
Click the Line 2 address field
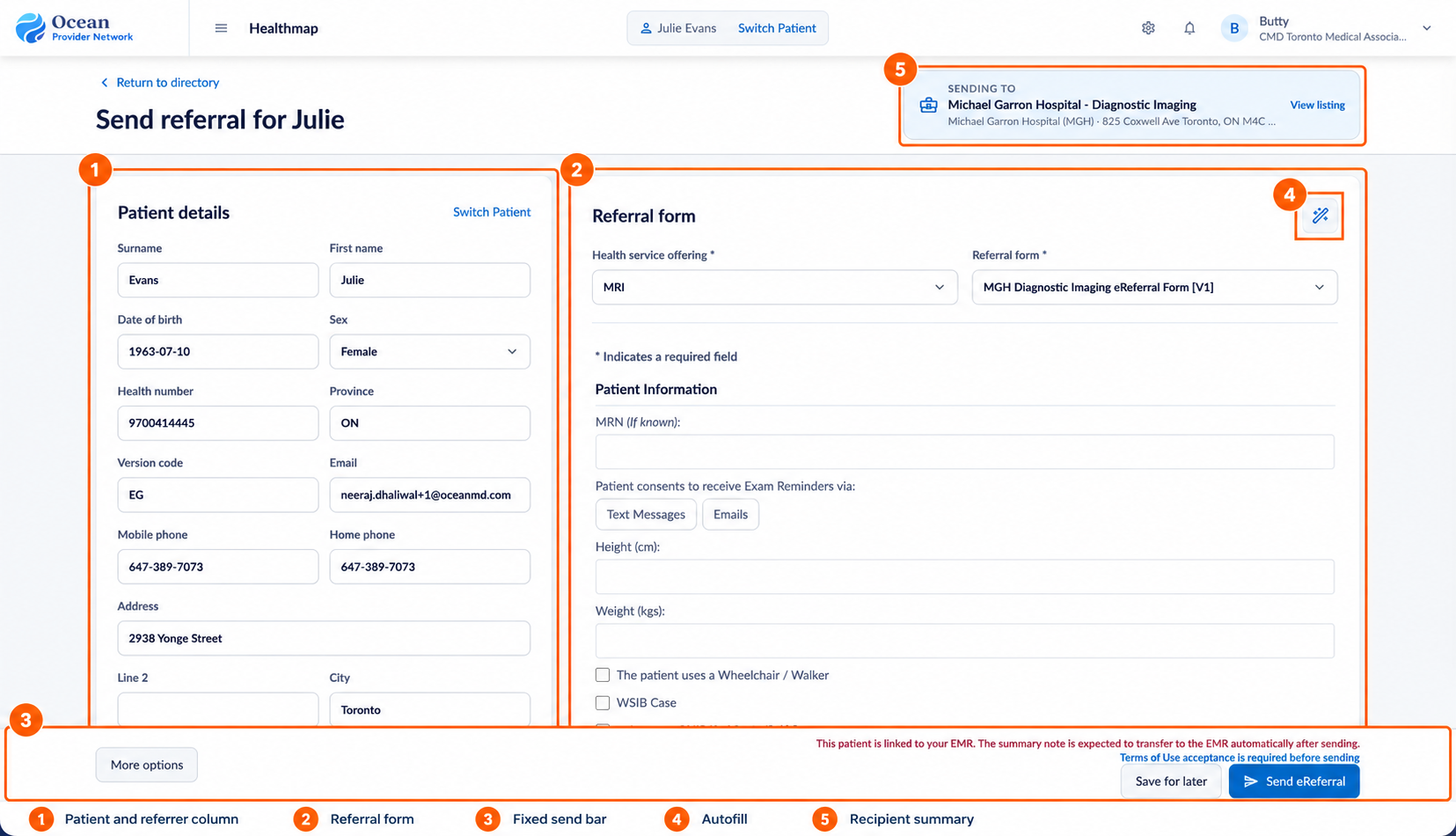point(218,709)
